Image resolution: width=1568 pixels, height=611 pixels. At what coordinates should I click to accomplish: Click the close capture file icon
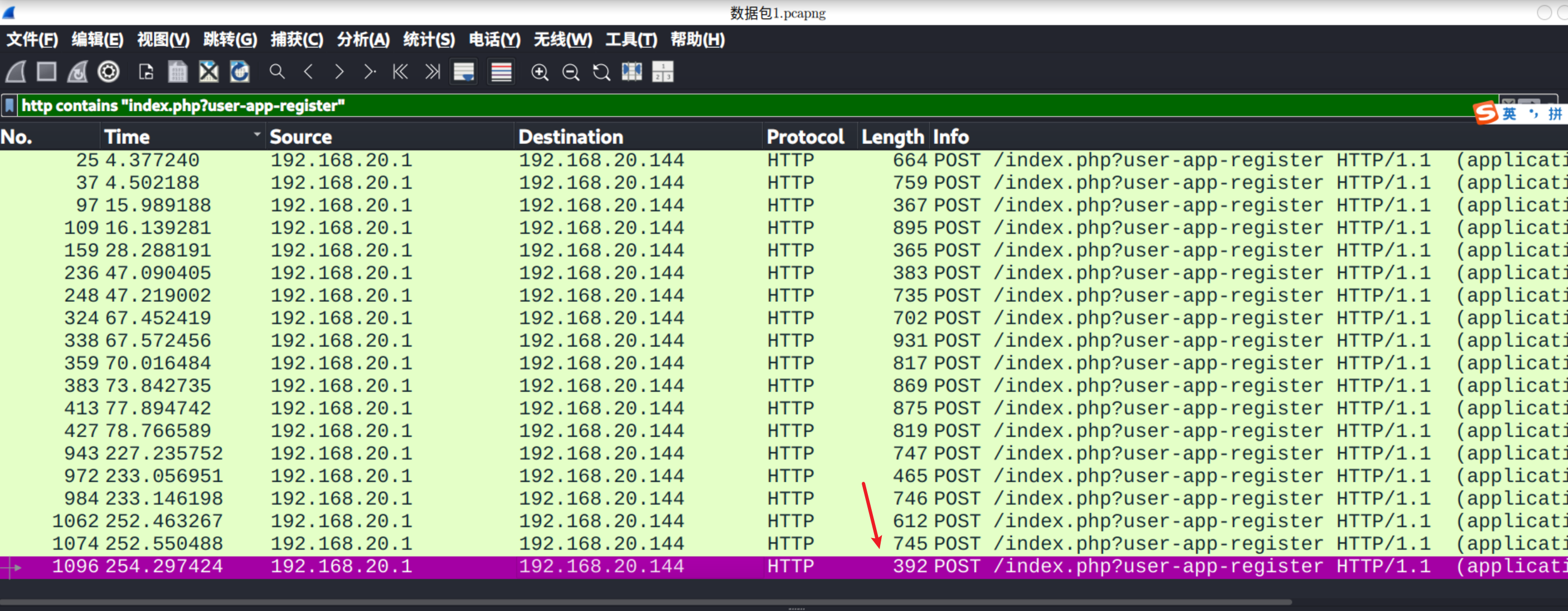click(209, 72)
